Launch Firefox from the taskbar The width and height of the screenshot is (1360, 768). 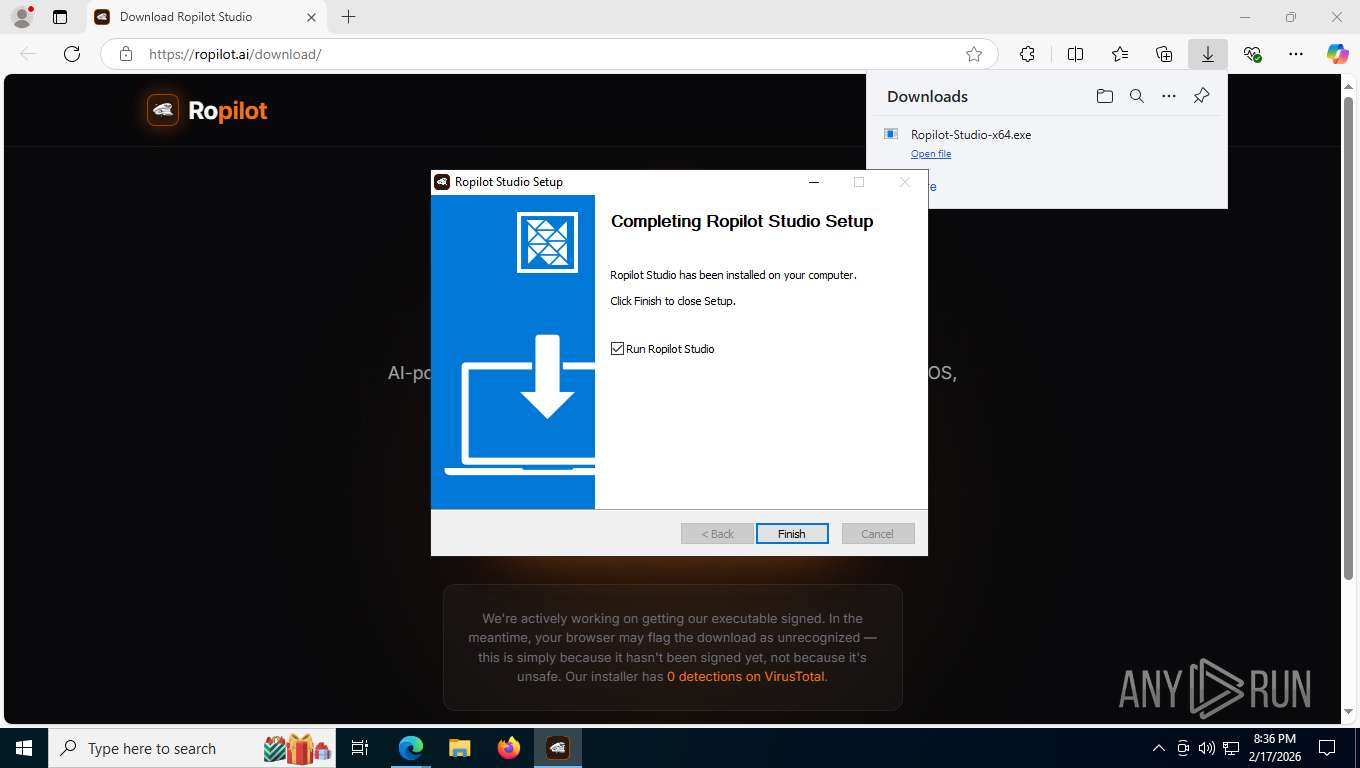508,748
